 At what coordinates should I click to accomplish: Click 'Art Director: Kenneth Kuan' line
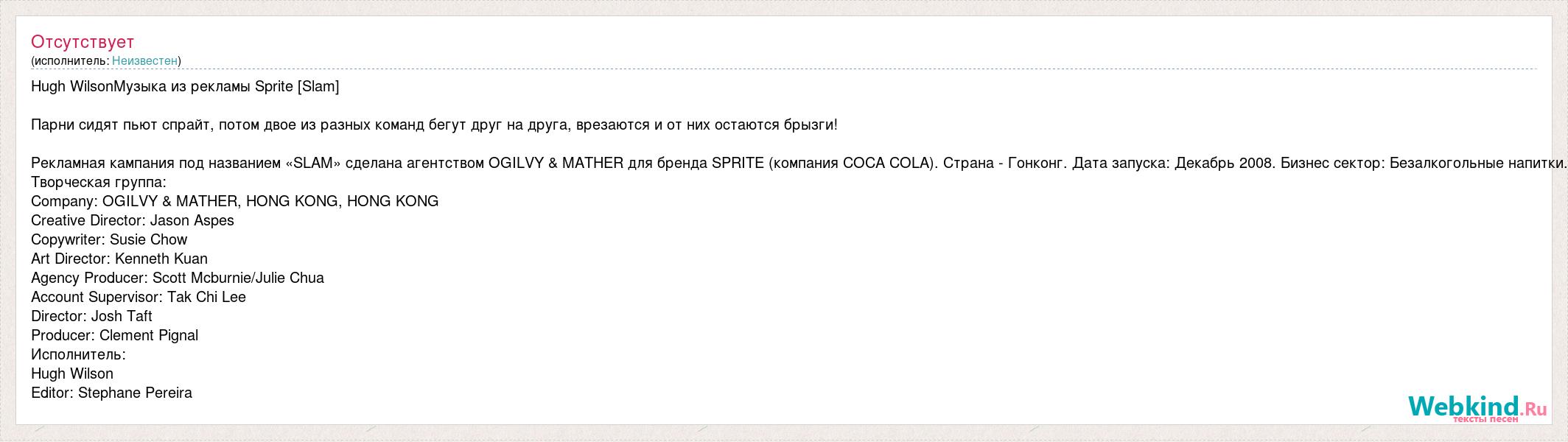click(119, 259)
